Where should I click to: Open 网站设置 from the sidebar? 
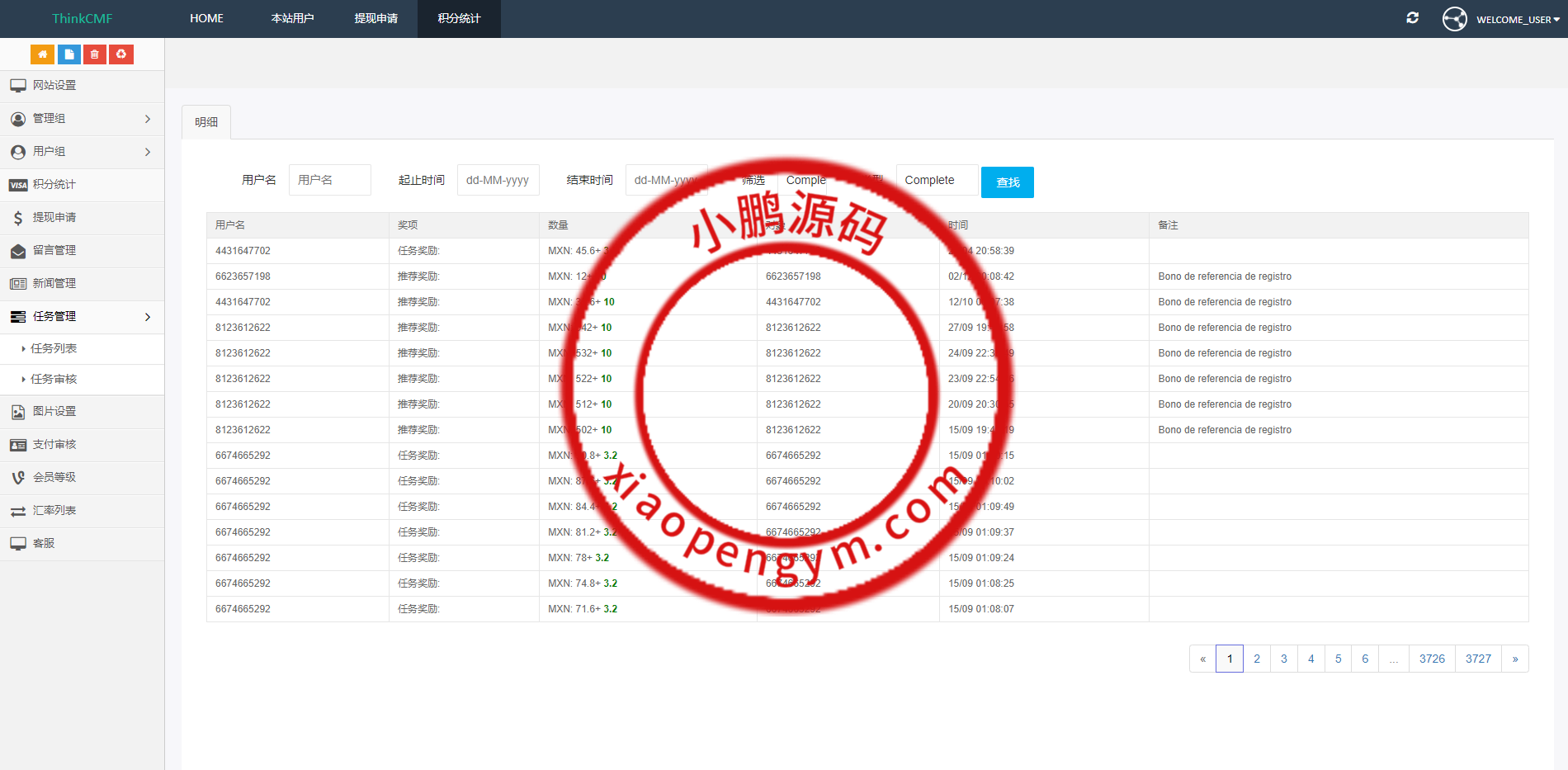click(54, 86)
